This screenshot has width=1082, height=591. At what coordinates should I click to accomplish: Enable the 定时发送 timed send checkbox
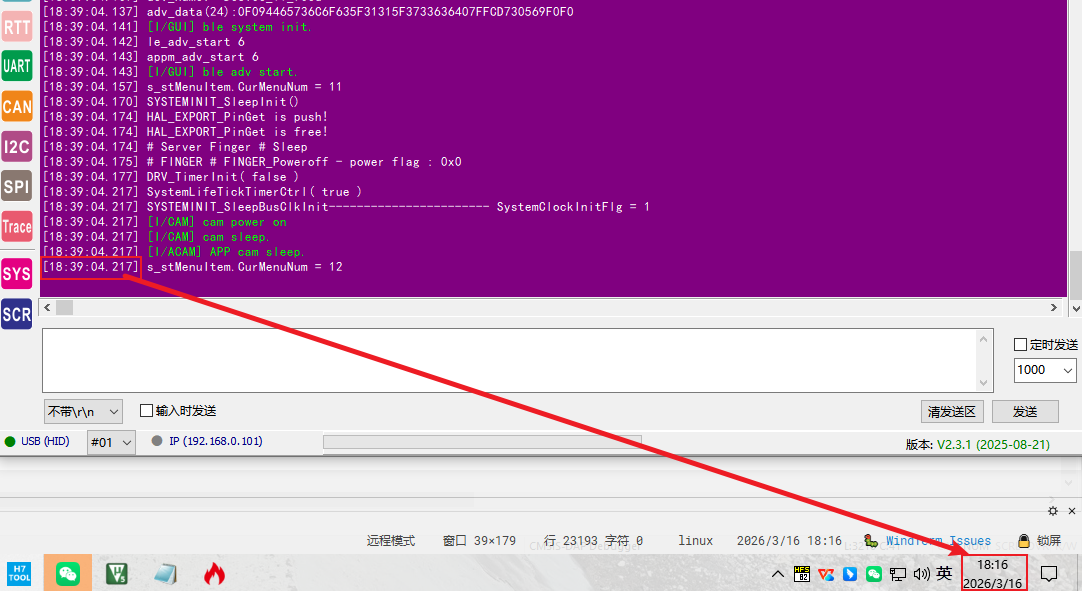(x=1021, y=345)
